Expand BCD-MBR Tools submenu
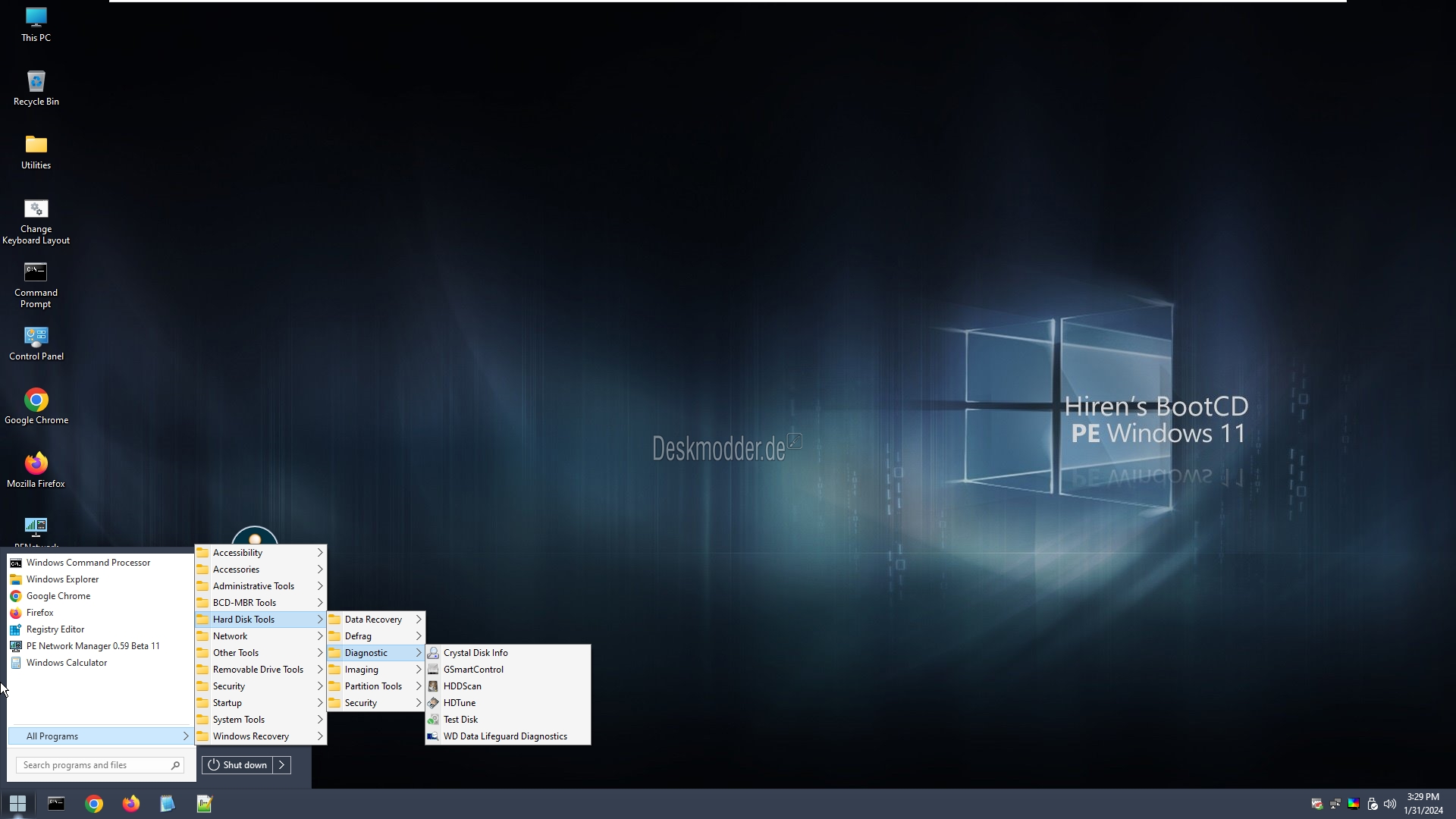This screenshot has height=819, width=1456. pos(261,603)
